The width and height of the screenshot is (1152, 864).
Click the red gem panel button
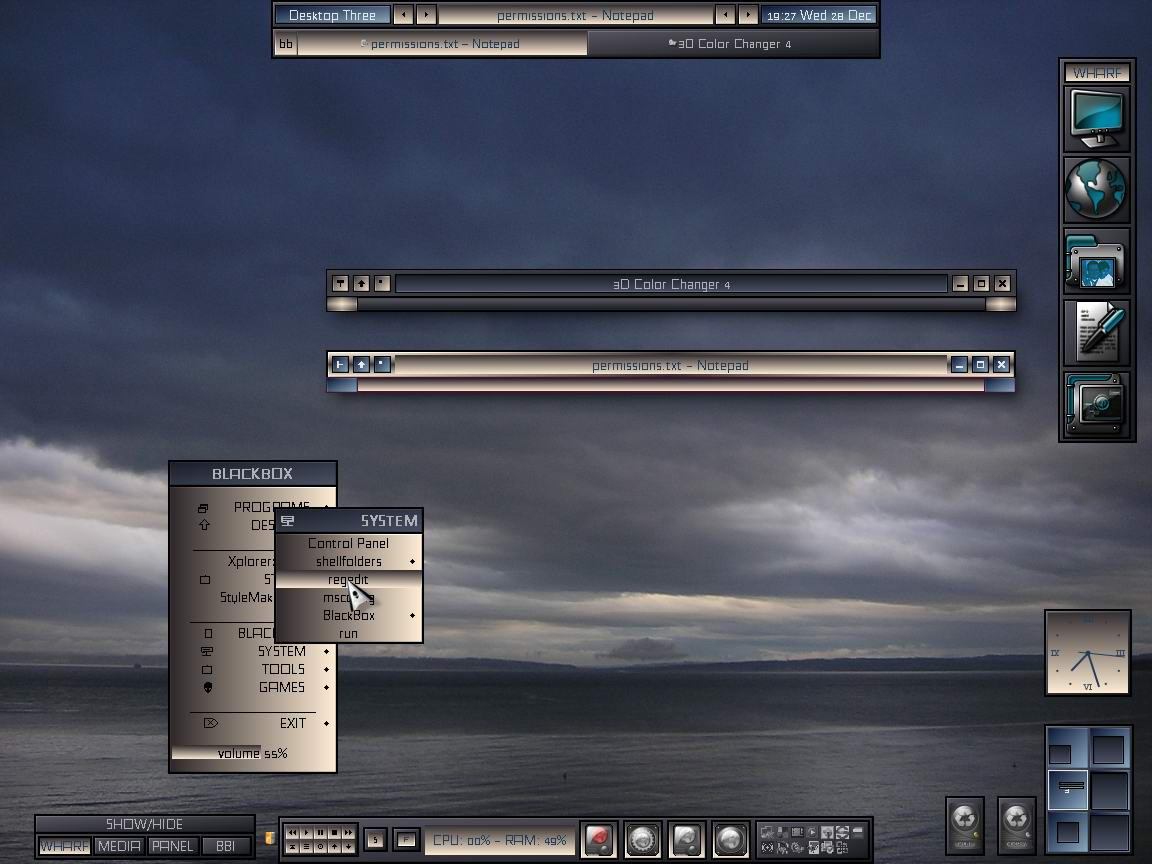(x=599, y=839)
